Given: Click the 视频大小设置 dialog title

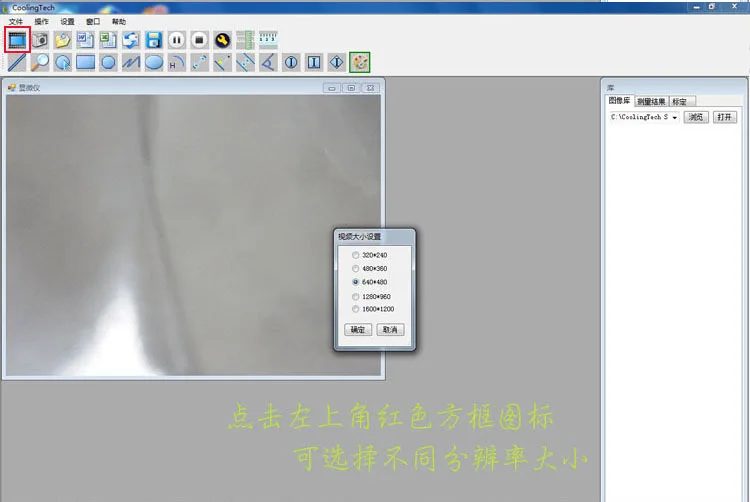Looking at the screenshot, I should pyautogui.click(x=360, y=236).
